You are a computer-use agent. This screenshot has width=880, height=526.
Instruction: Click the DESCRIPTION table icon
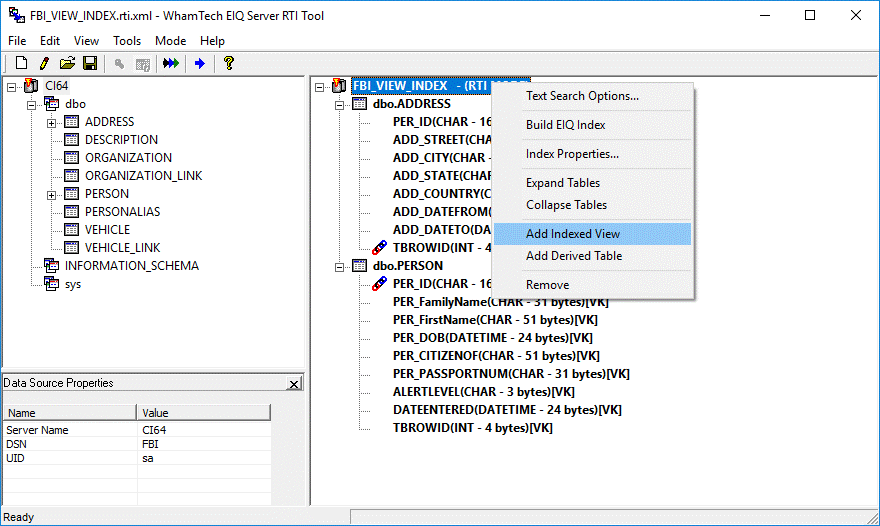71,139
